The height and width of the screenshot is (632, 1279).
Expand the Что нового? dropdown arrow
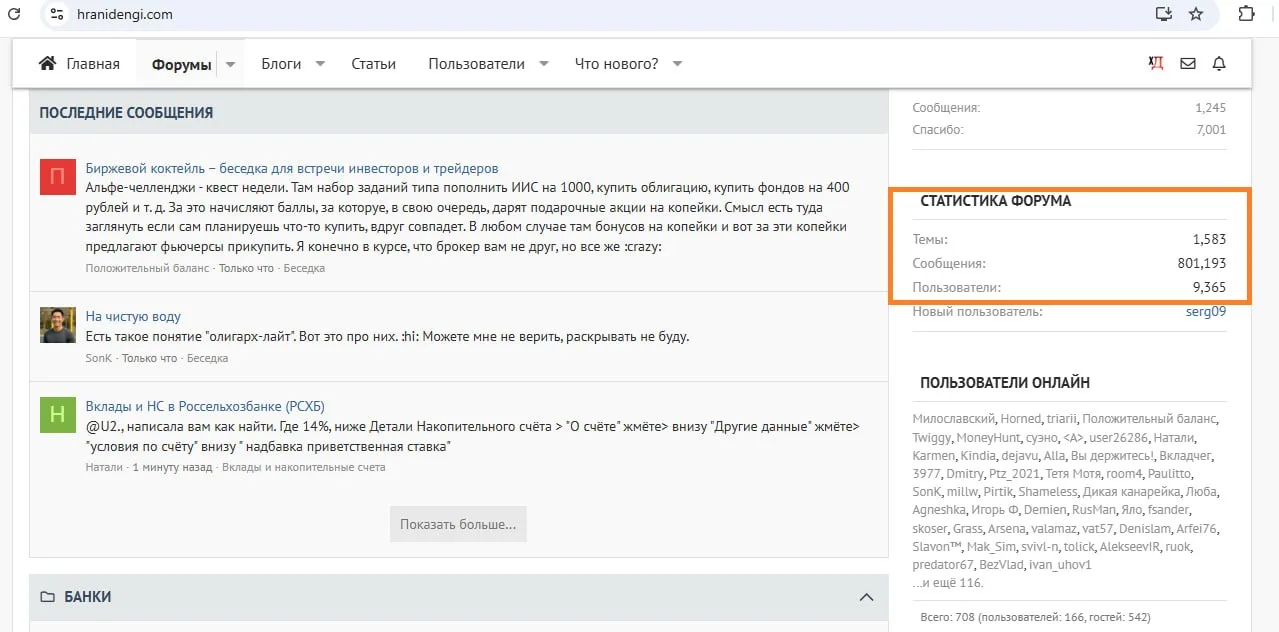(x=677, y=64)
